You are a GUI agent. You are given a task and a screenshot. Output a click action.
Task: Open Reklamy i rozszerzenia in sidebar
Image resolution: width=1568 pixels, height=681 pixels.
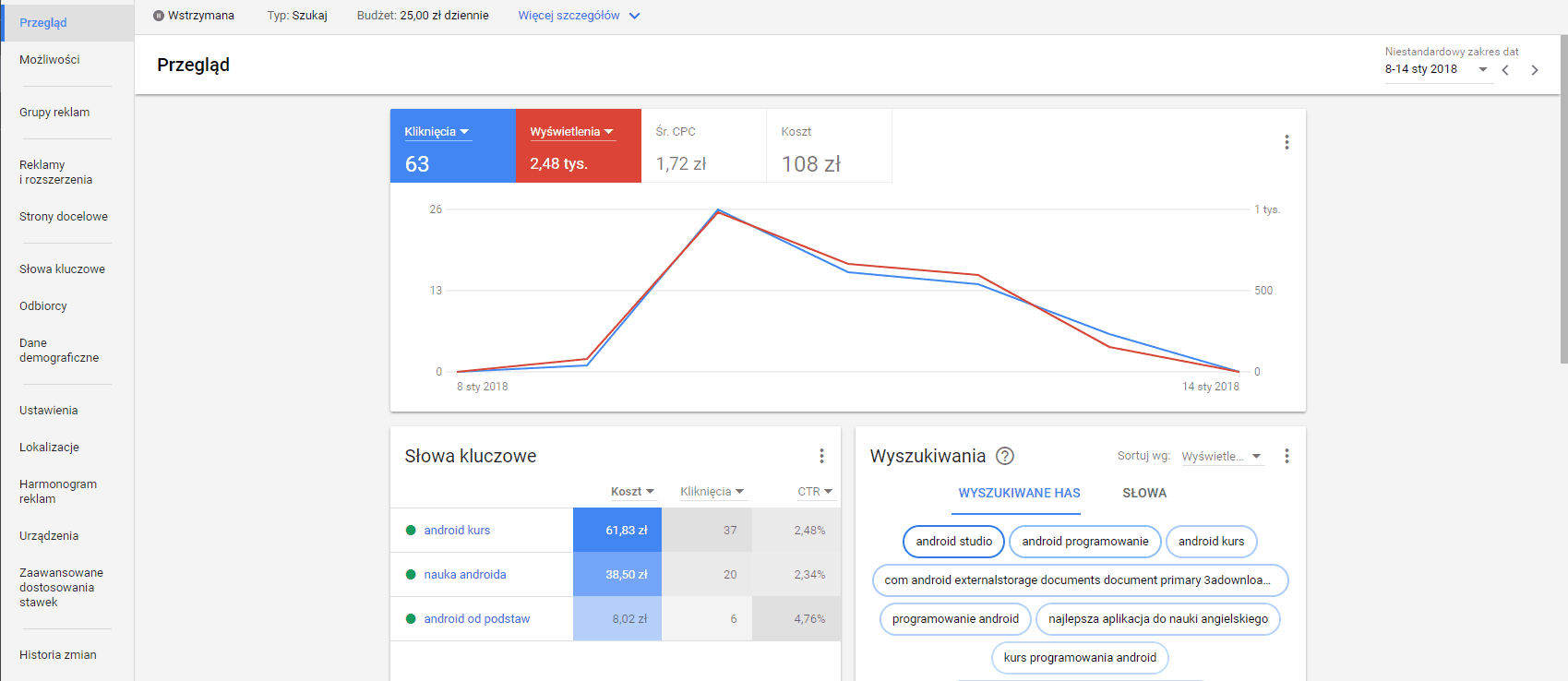[x=55, y=172]
